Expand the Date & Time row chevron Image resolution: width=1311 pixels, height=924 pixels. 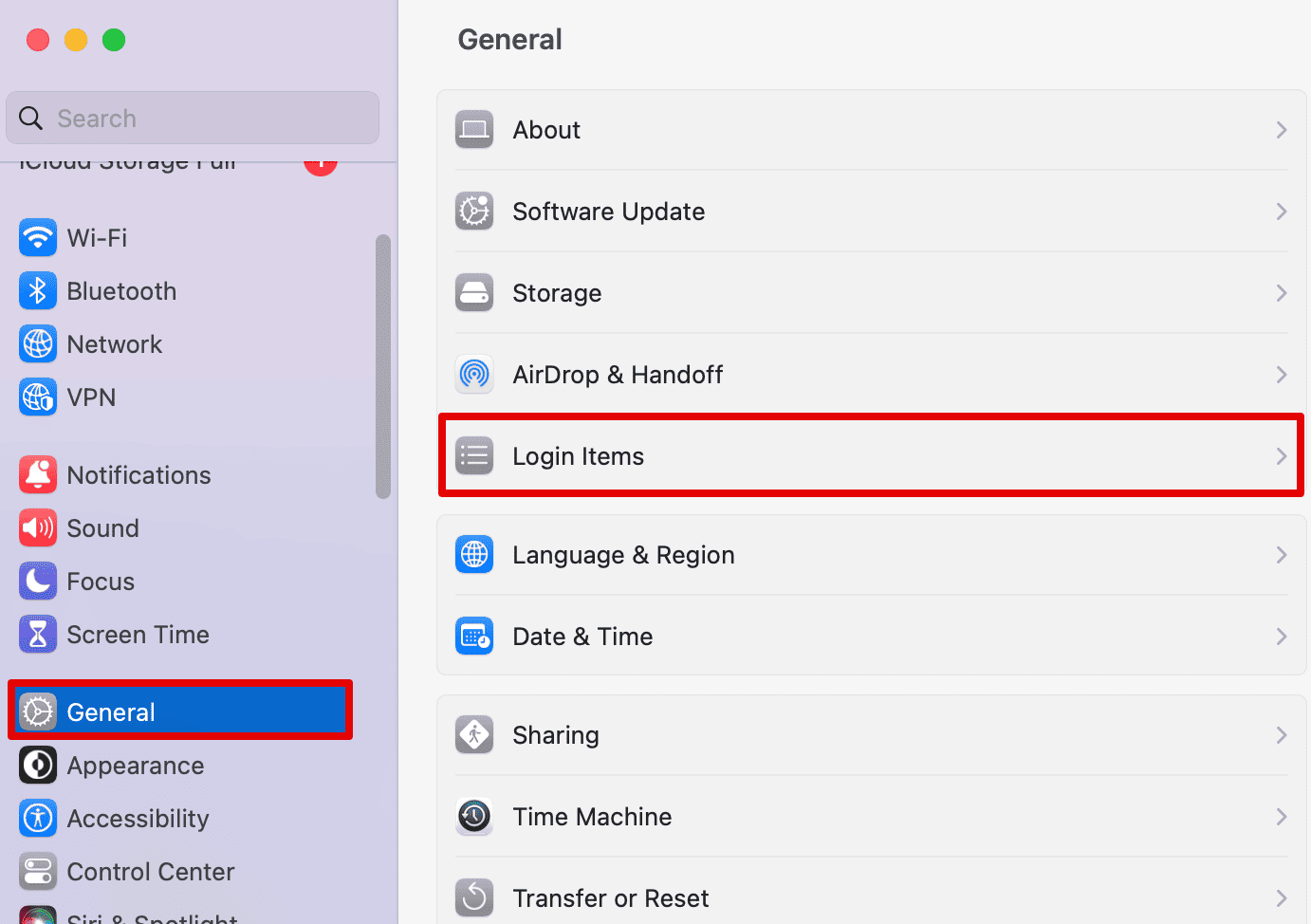pos(1282,637)
